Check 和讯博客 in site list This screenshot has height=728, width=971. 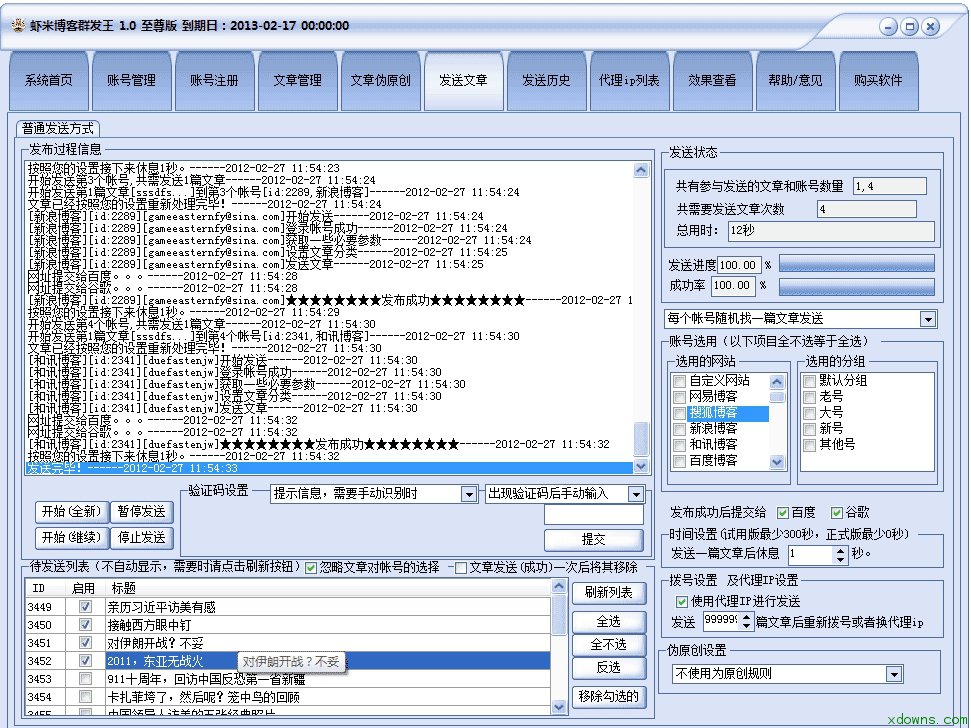679,445
